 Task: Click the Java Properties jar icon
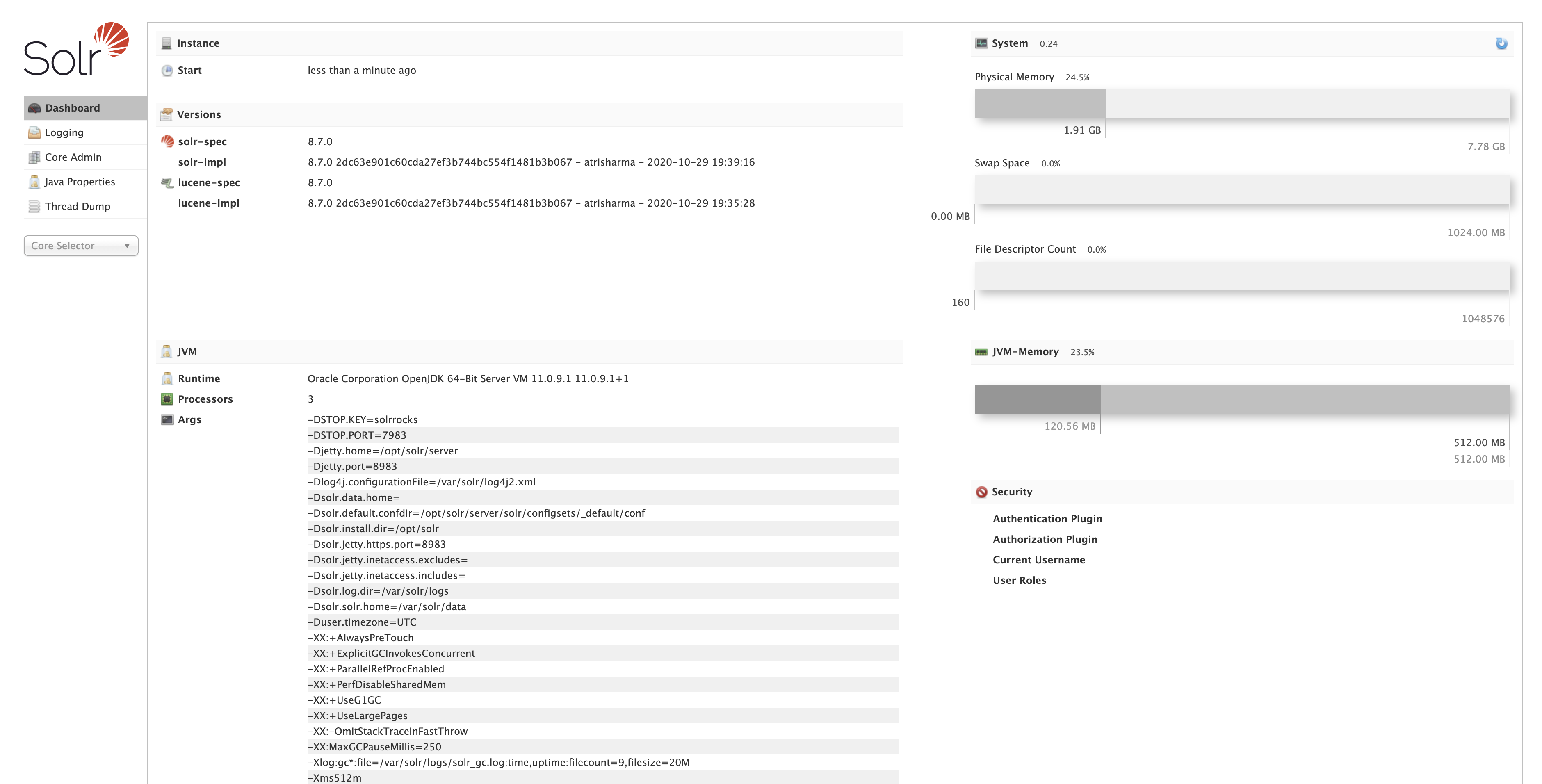coord(34,182)
